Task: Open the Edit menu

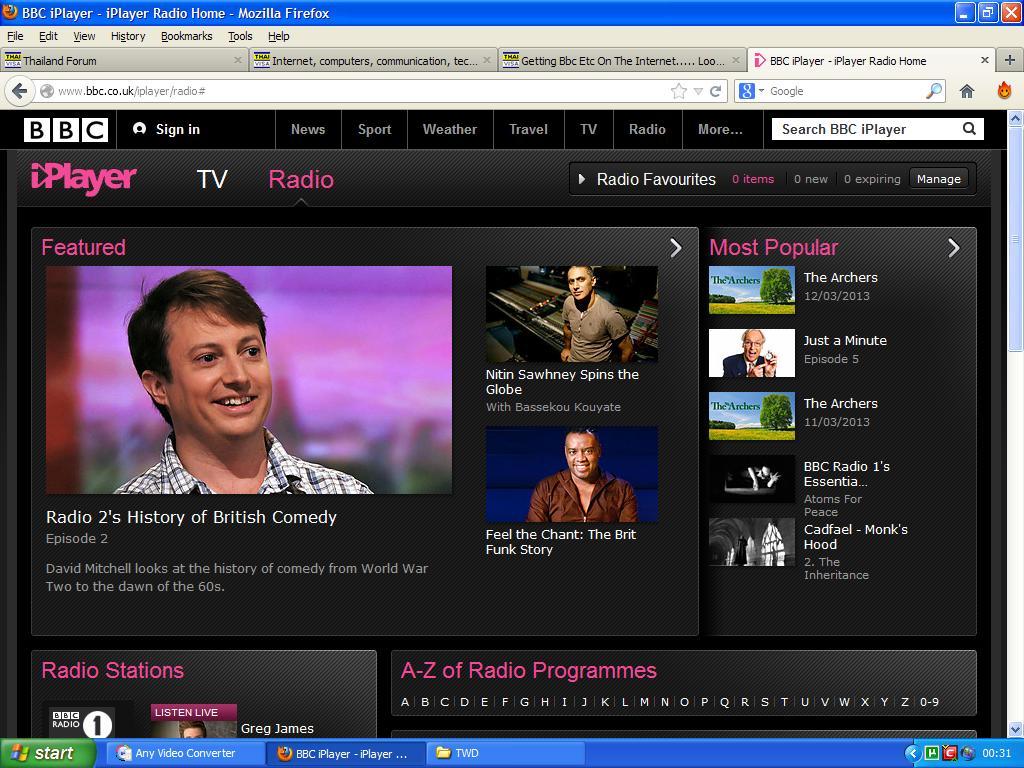Action: click(x=48, y=36)
